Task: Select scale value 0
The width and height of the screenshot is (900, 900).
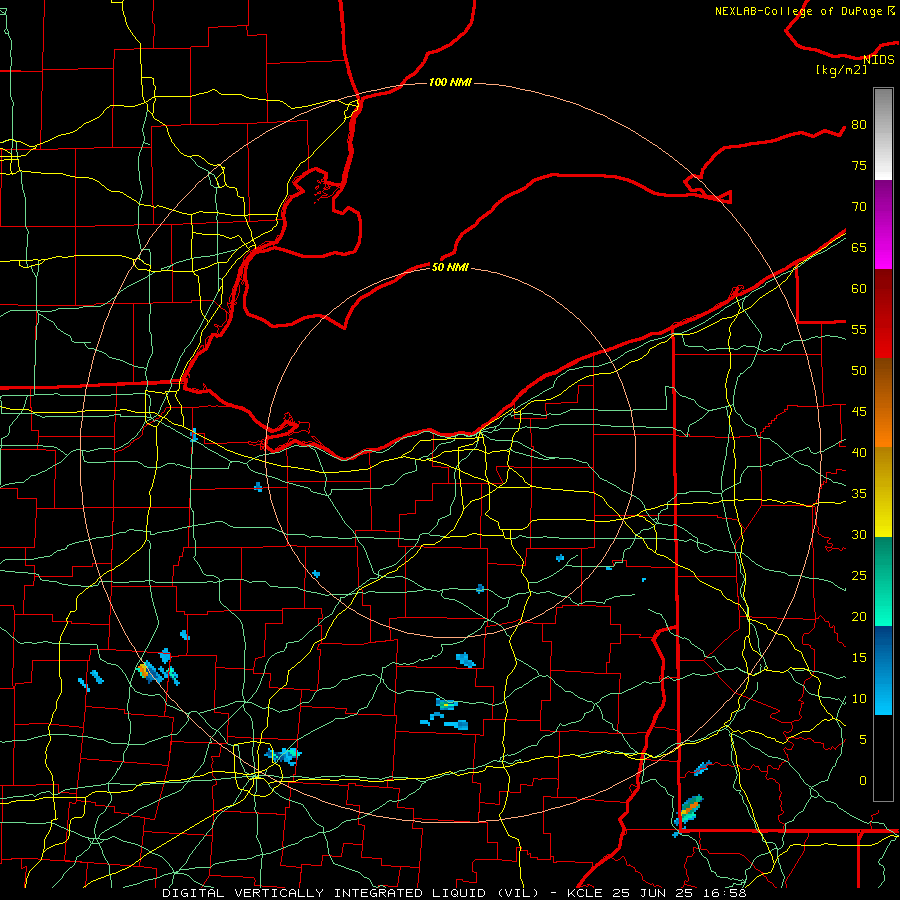Action: tap(863, 781)
